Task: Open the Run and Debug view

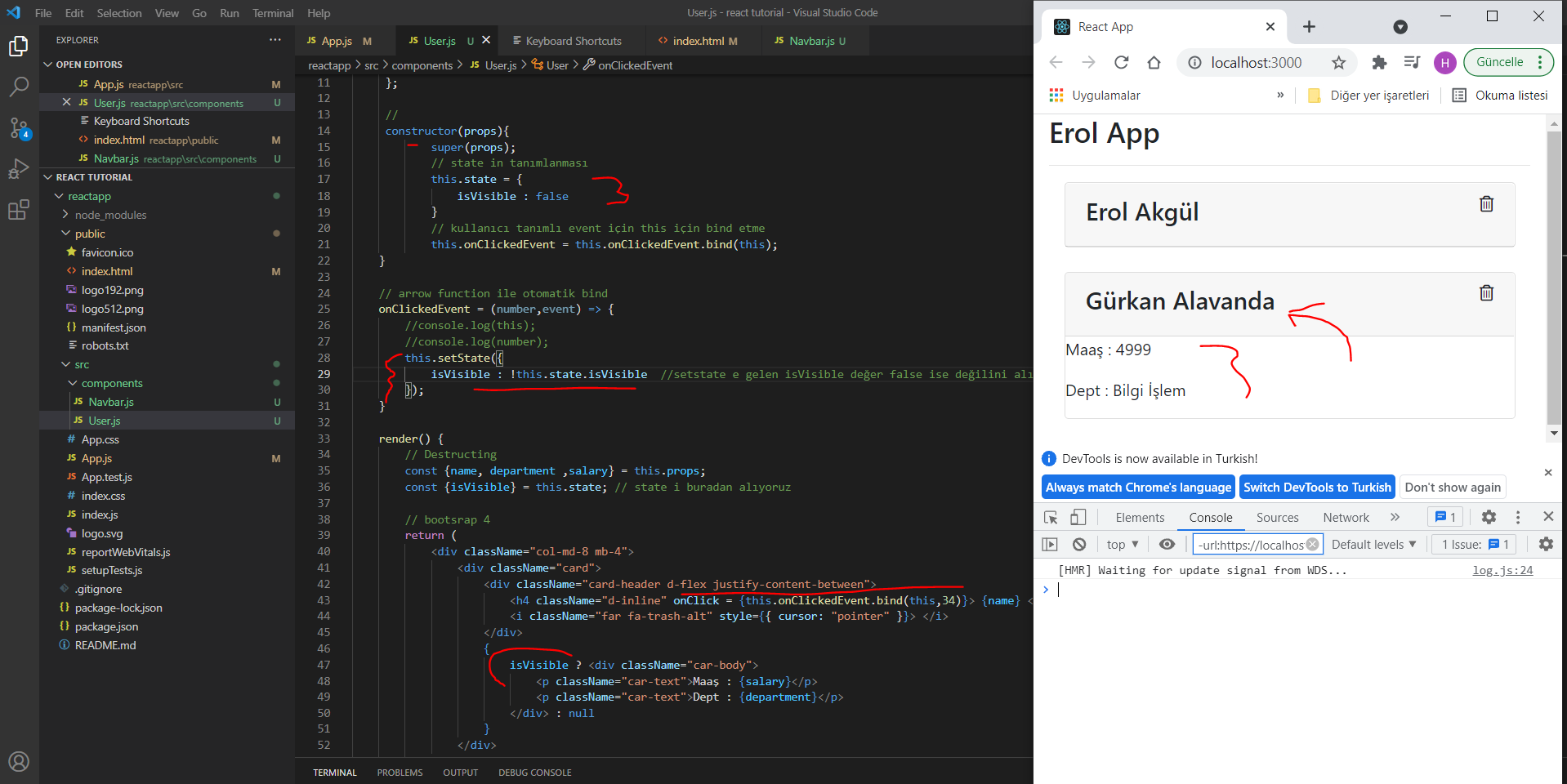Action: click(19, 169)
